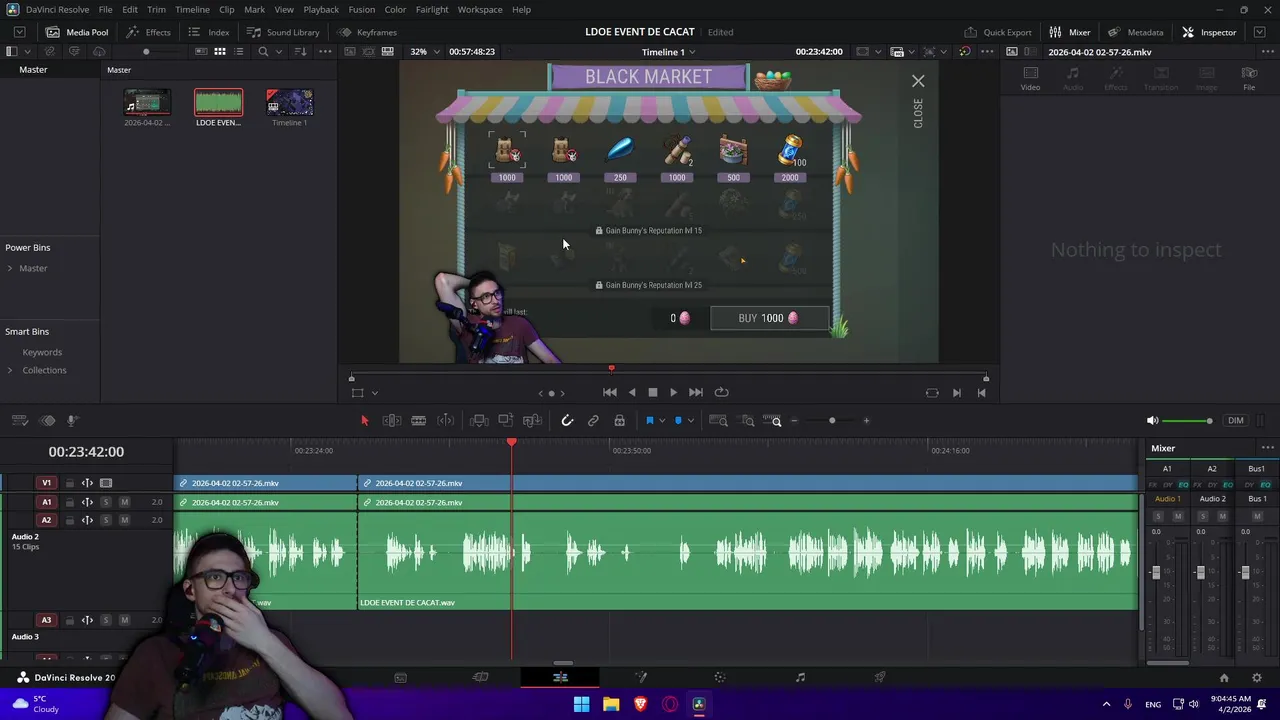Open the flag color dropdown arrow

point(661,421)
